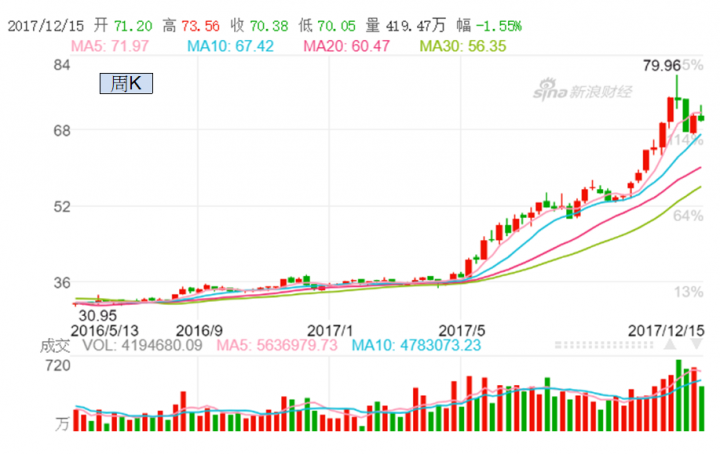Click the 2016/9 axis date label
This screenshot has height=454, width=720.
(x=199, y=331)
